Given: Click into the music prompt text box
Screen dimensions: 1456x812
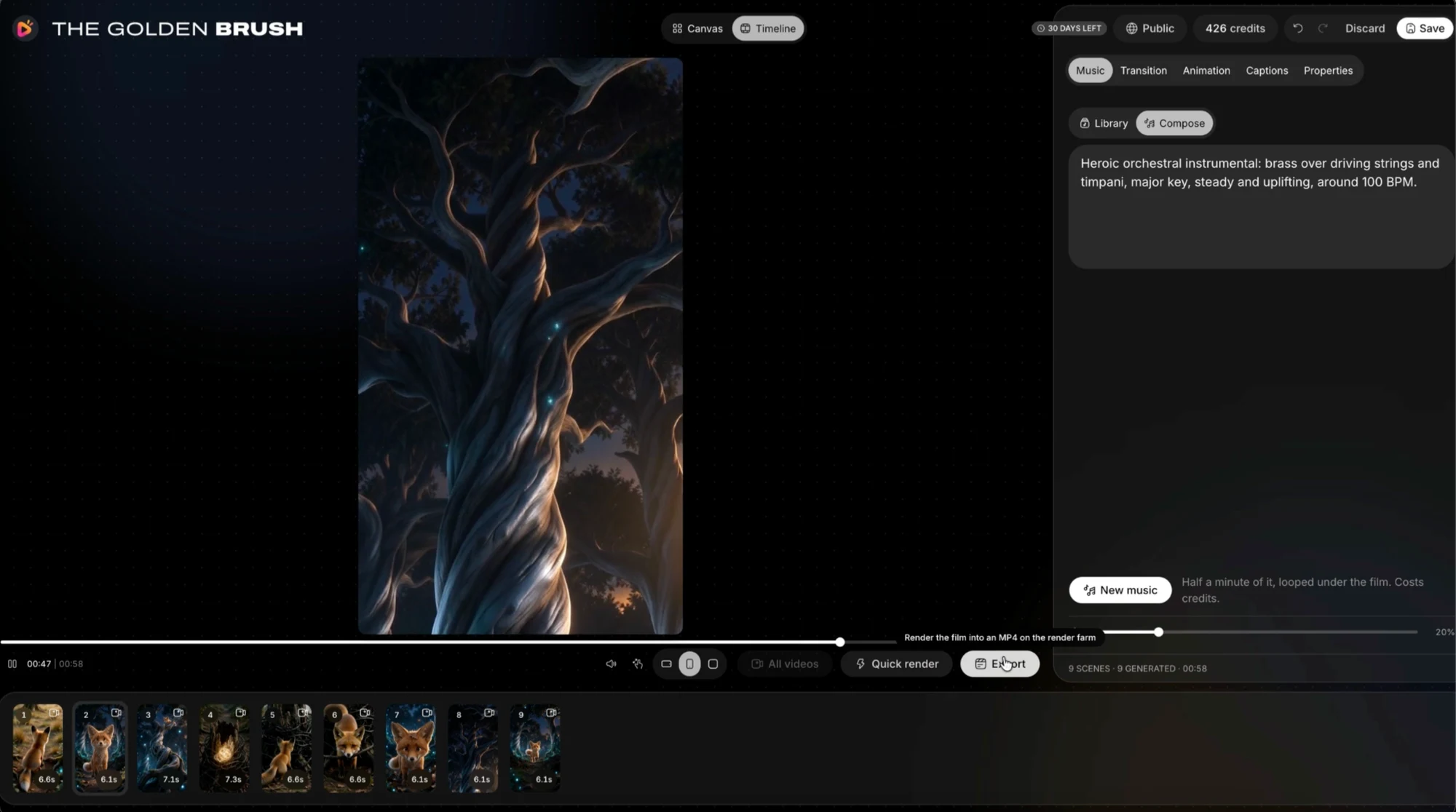Looking at the screenshot, I should click(x=1261, y=207).
